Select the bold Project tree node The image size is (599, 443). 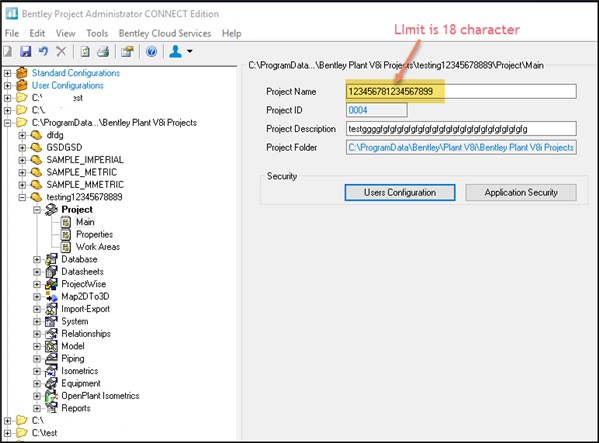point(77,210)
